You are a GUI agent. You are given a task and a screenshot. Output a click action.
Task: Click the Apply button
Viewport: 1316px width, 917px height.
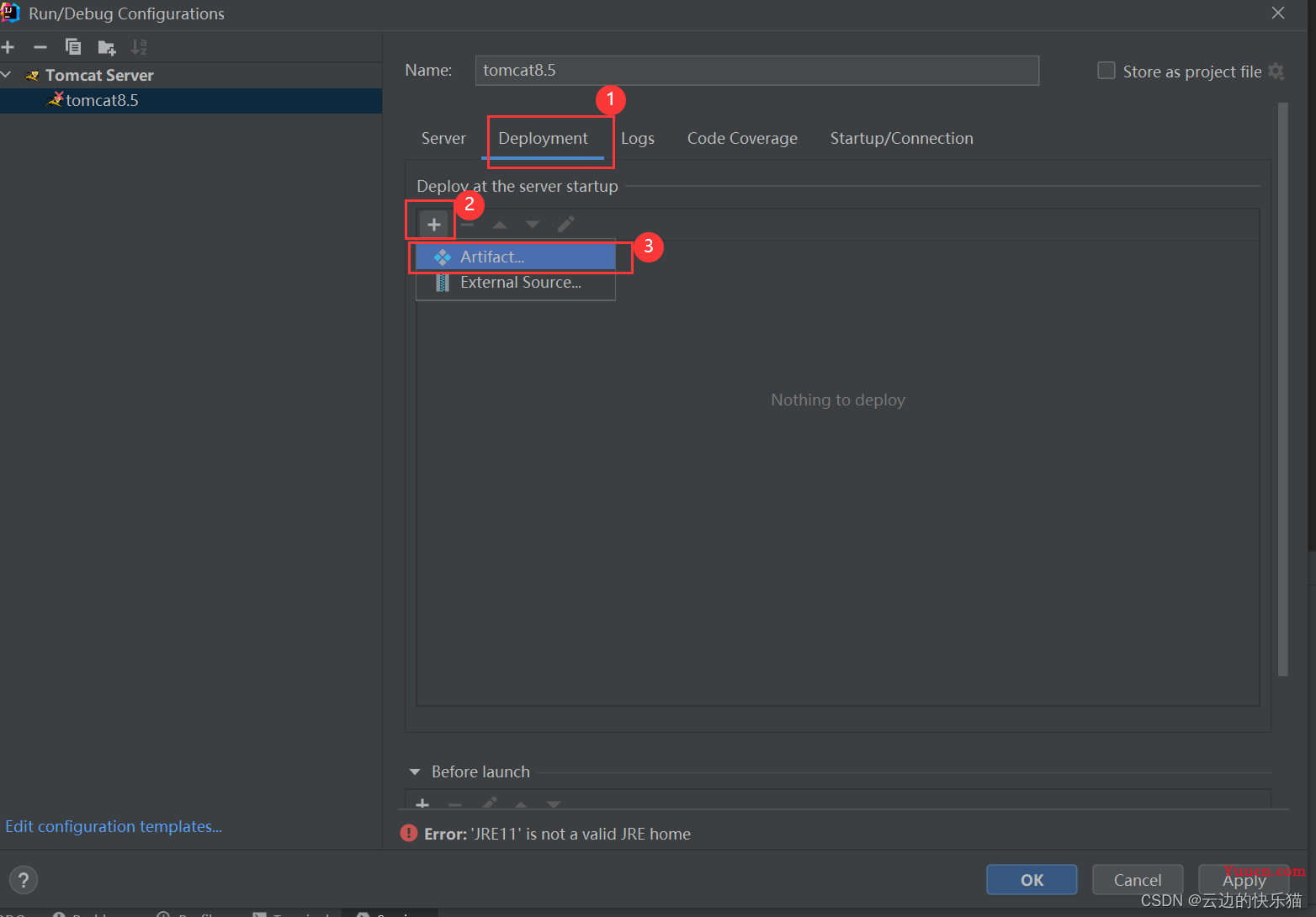[1244, 880]
